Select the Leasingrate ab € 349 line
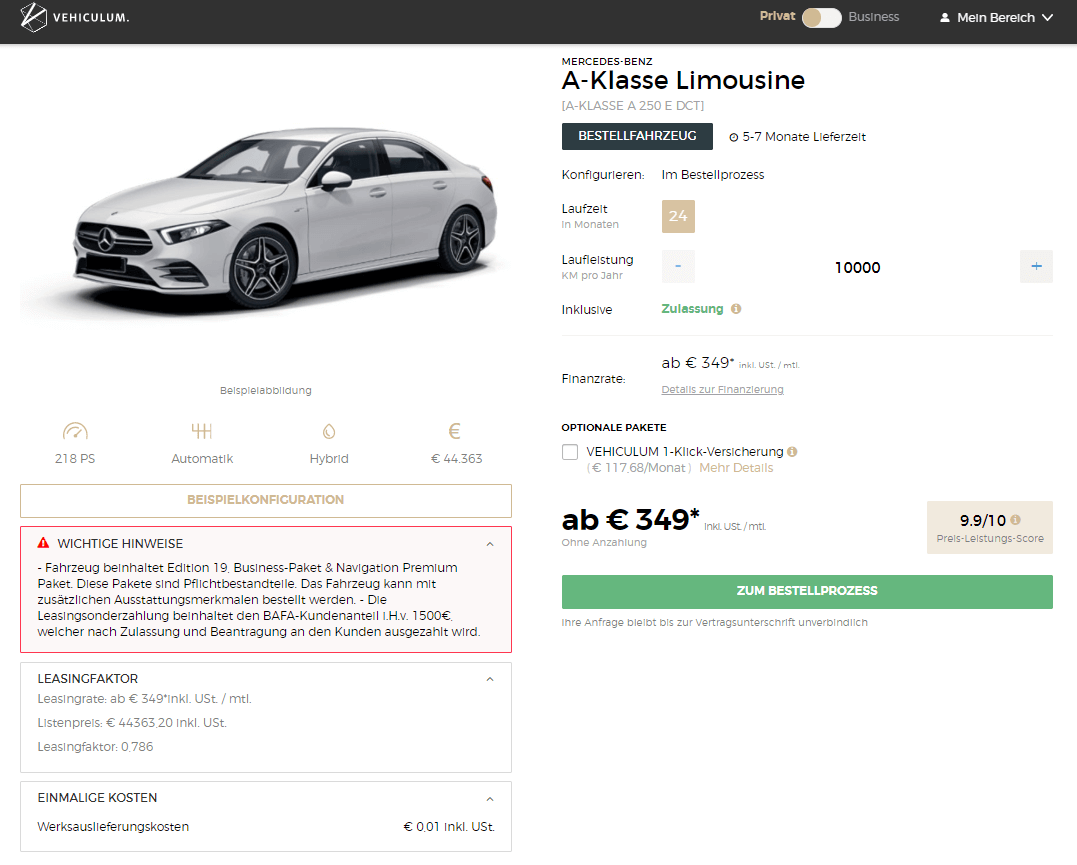Image resolution: width=1077 pixels, height=865 pixels. [x=144, y=699]
